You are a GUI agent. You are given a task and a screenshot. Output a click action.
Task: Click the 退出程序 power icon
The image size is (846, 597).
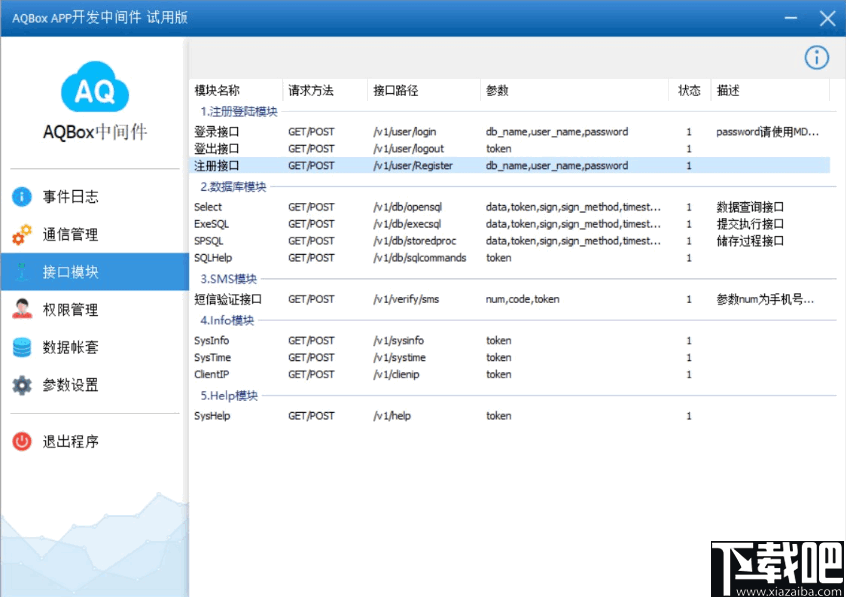22,441
